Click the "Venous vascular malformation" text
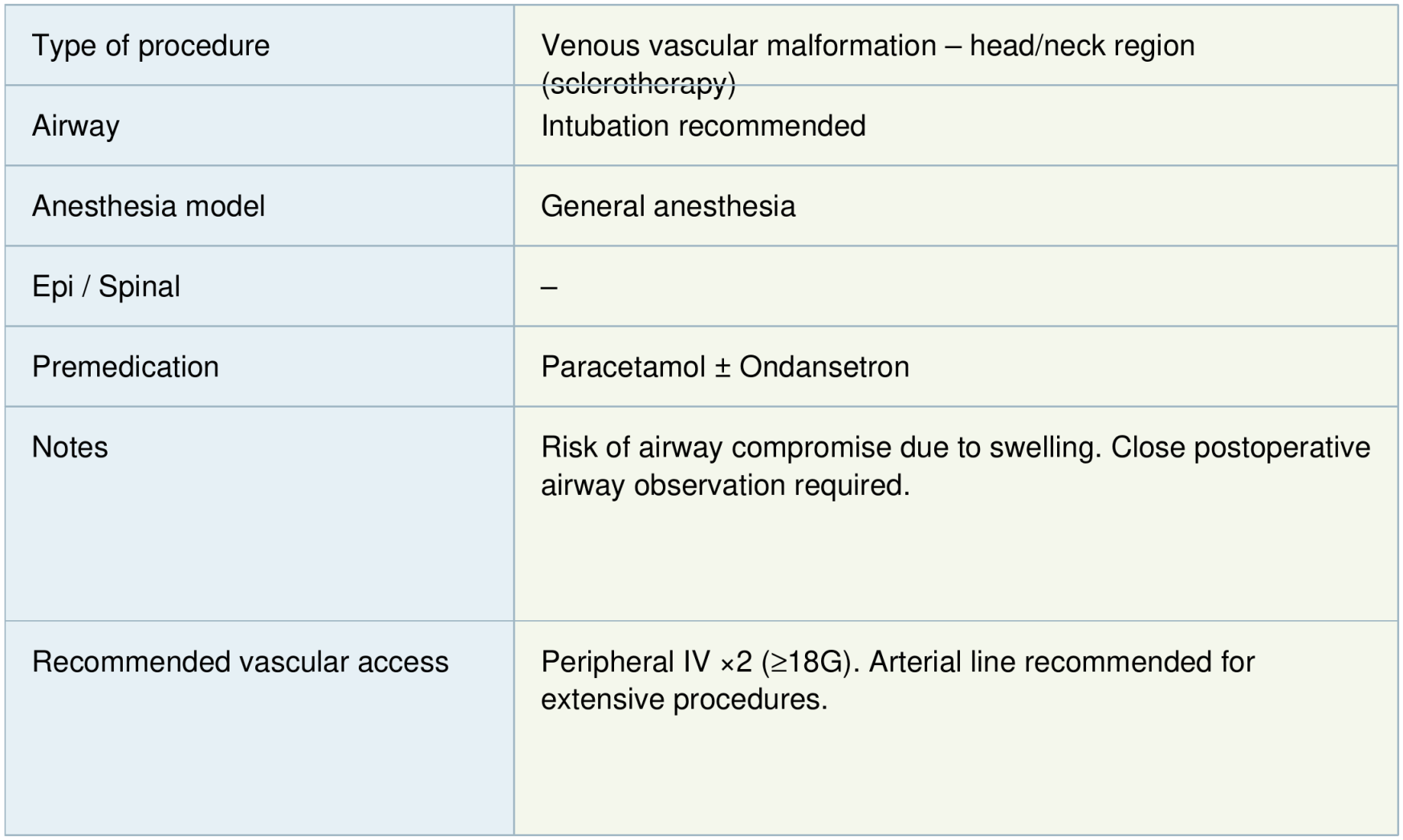This screenshot has height=840, width=1403. tap(738, 46)
